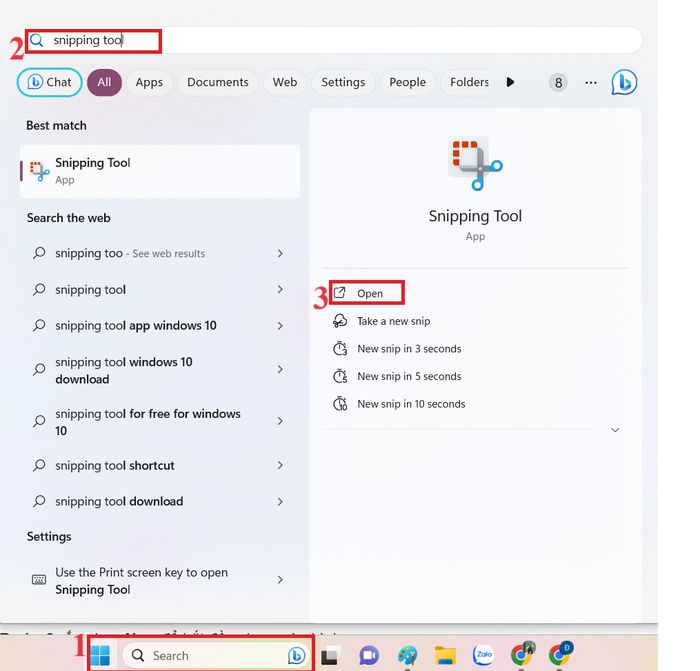Image resolution: width=700 pixels, height=671 pixels.
Task: Open Zalo from the taskbar
Action: click(483, 654)
